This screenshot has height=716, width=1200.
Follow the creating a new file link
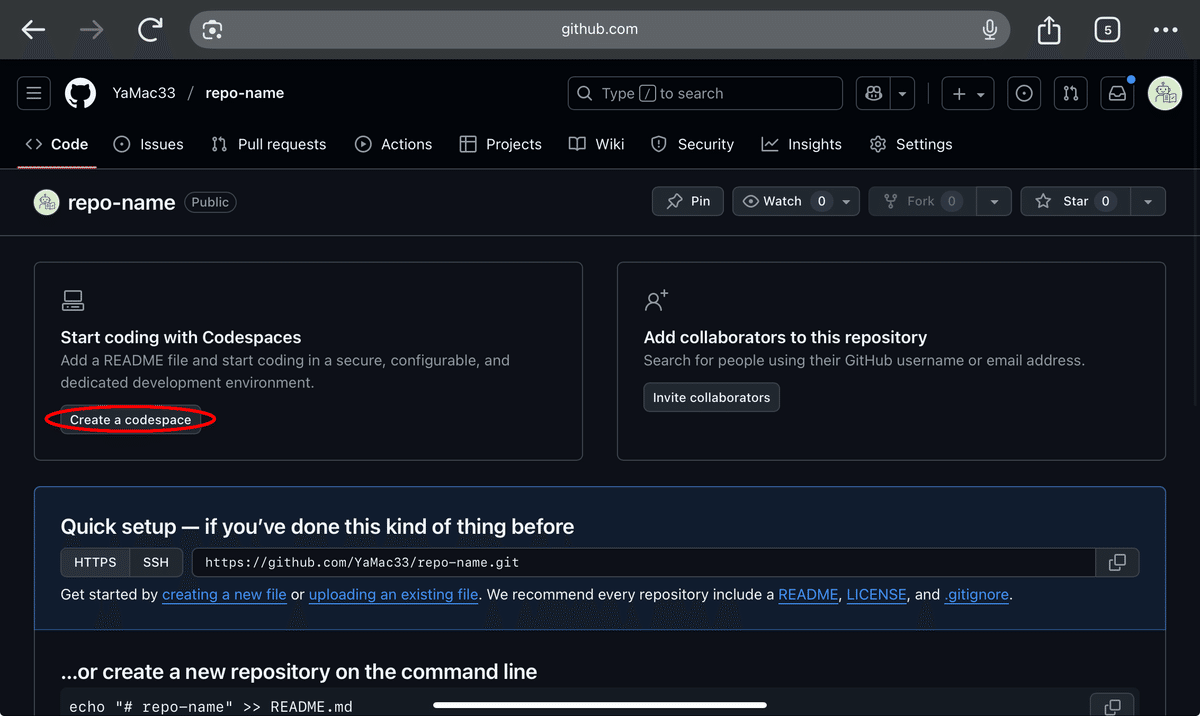tap(224, 594)
